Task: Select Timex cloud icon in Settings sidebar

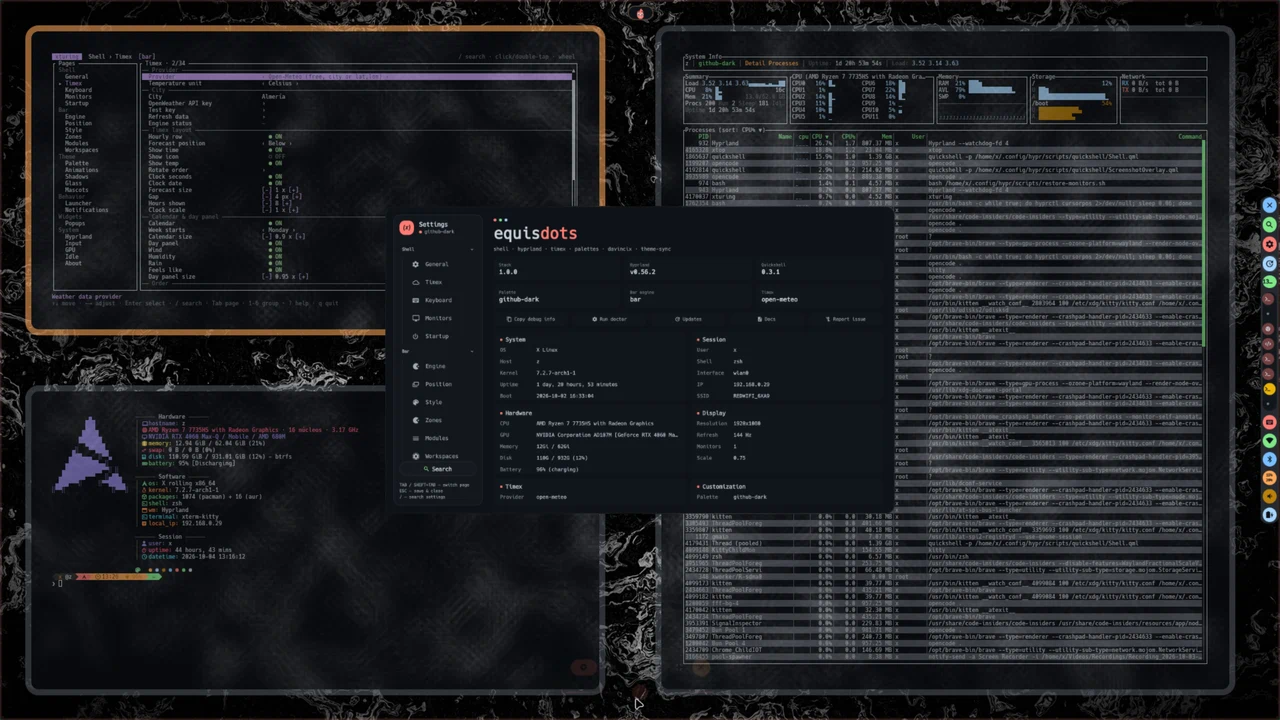Action: point(416,282)
